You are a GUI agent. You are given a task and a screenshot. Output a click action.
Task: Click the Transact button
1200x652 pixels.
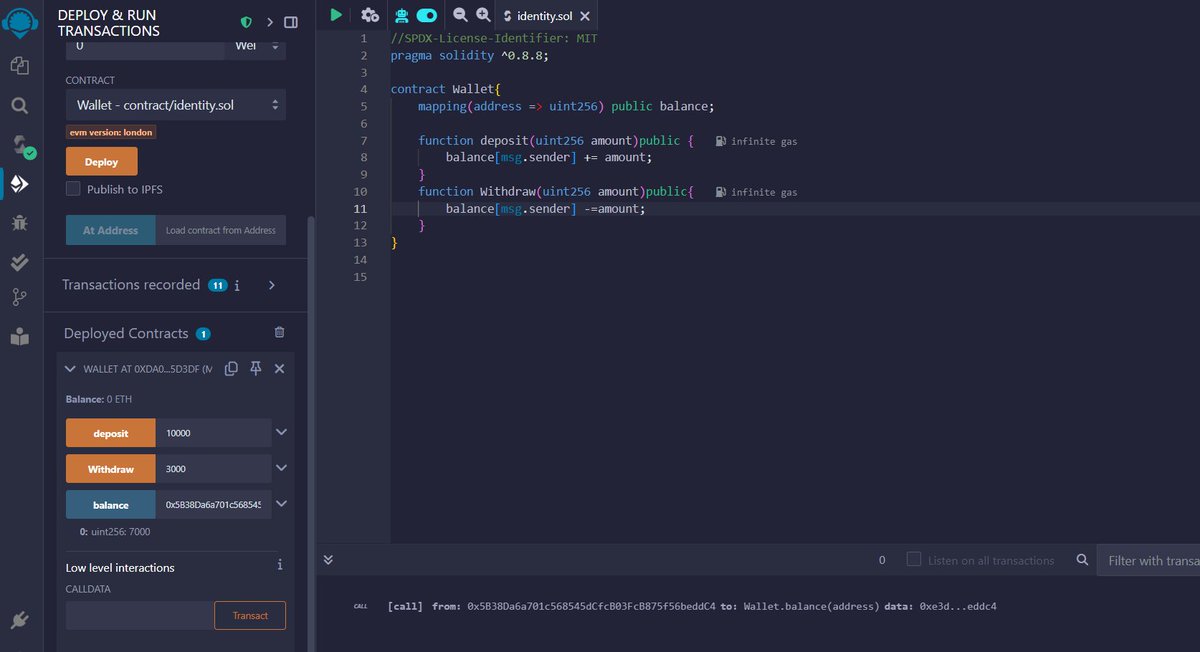click(250, 615)
